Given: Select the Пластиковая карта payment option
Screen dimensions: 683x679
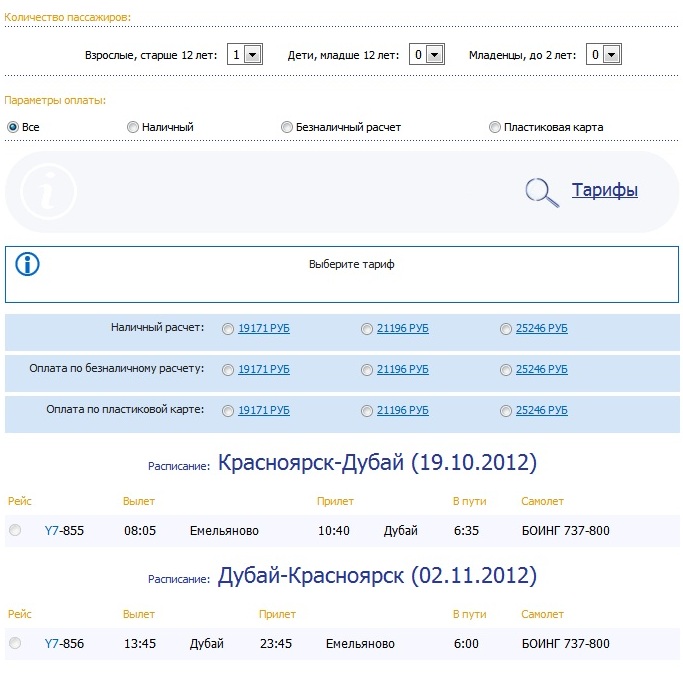Looking at the screenshot, I should 495,127.
